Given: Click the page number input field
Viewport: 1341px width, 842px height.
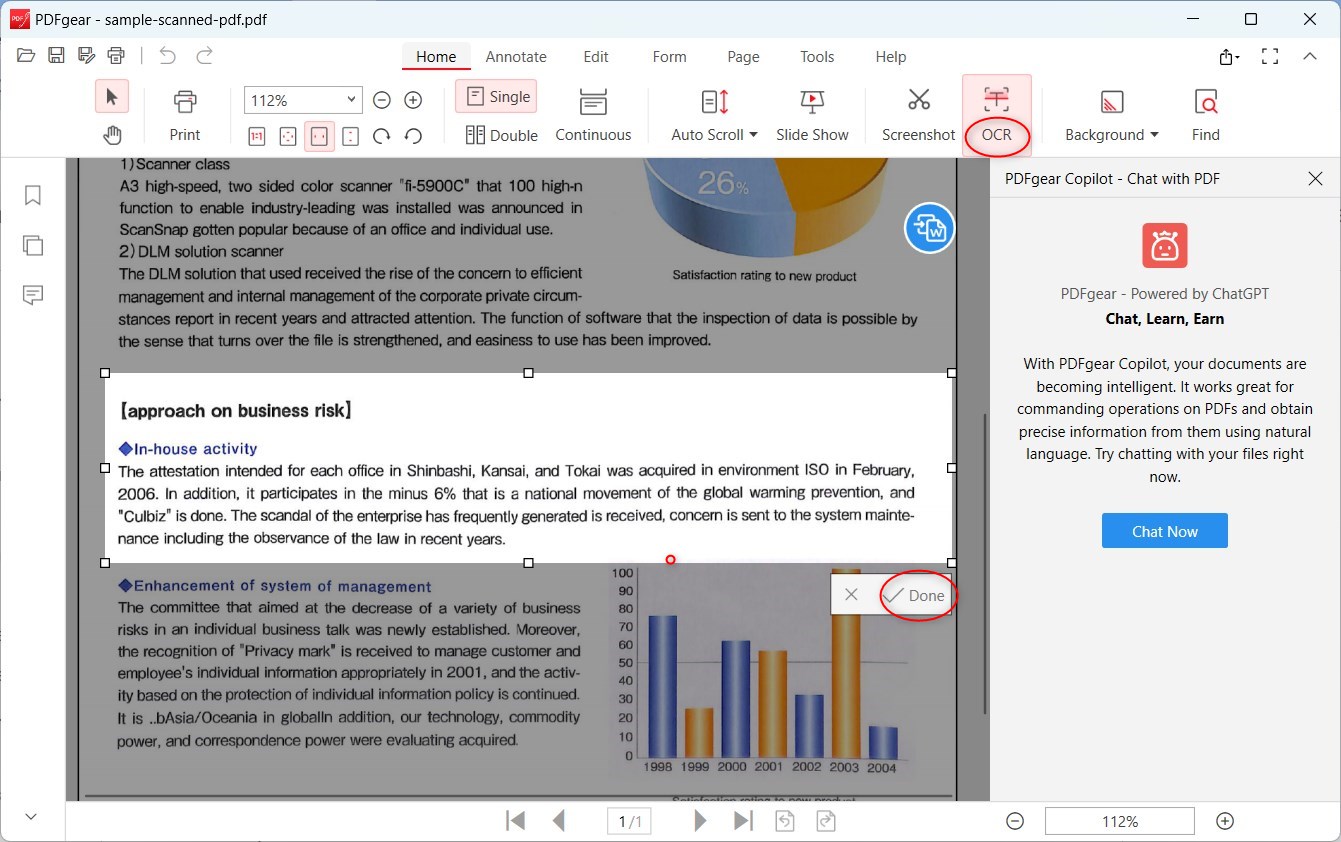Looking at the screenshot, I should [629, 821].
